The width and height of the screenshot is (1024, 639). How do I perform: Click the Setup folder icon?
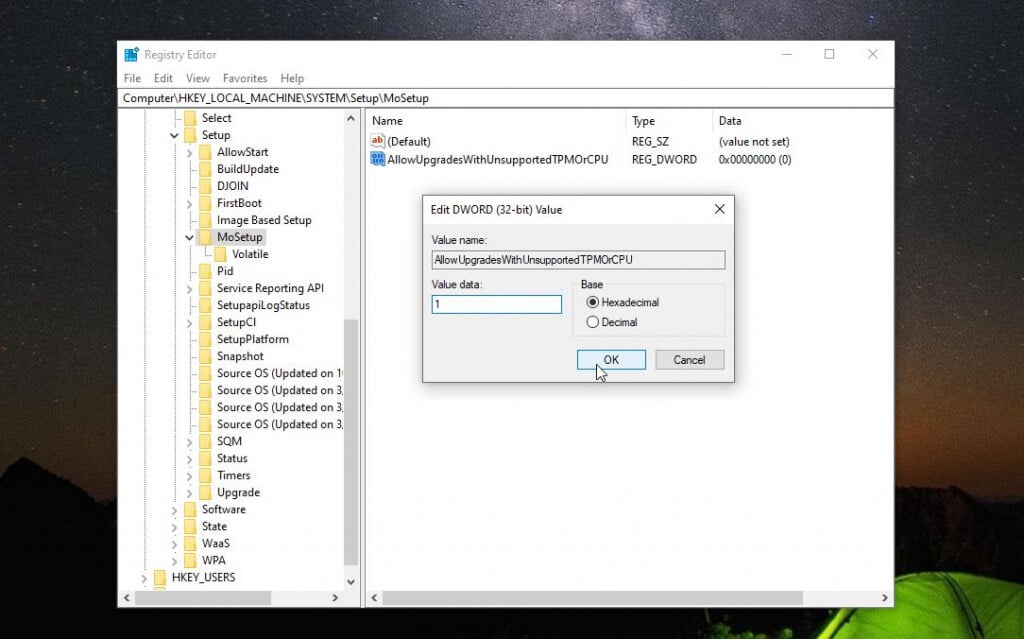190,135
